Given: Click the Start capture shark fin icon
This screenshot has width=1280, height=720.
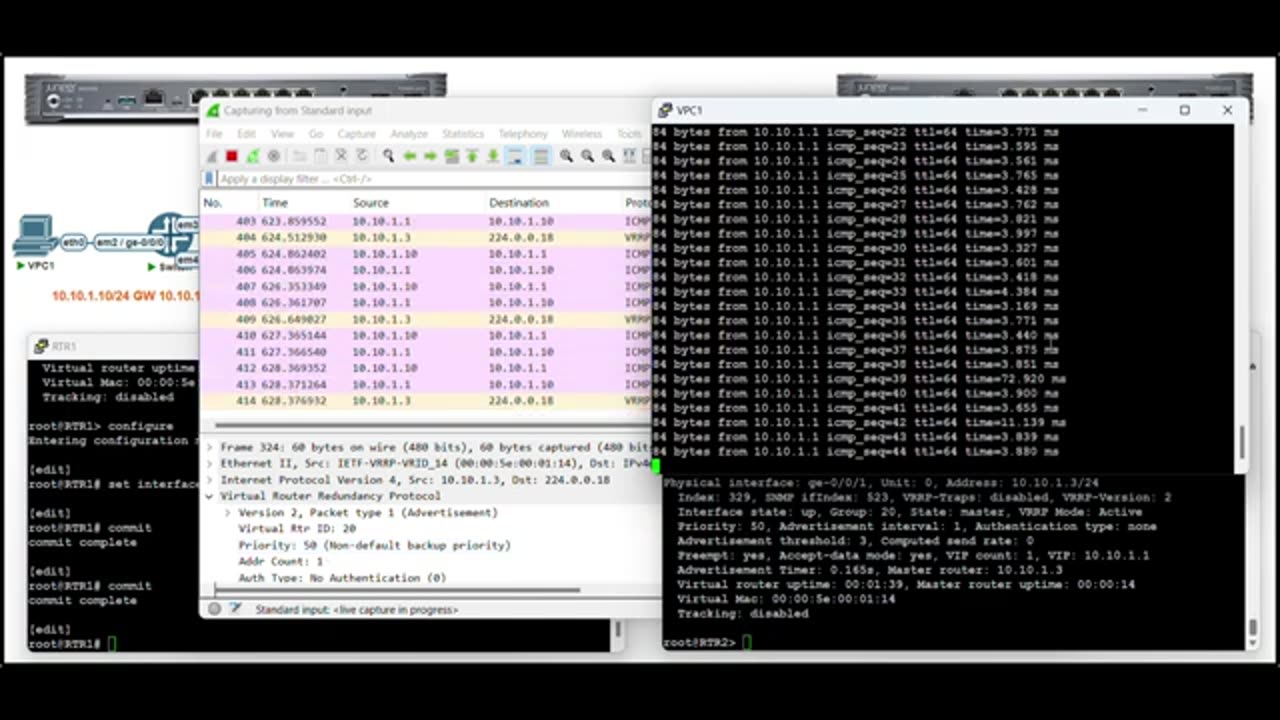Looking at the screenshot, I should [x=212, y=156].
